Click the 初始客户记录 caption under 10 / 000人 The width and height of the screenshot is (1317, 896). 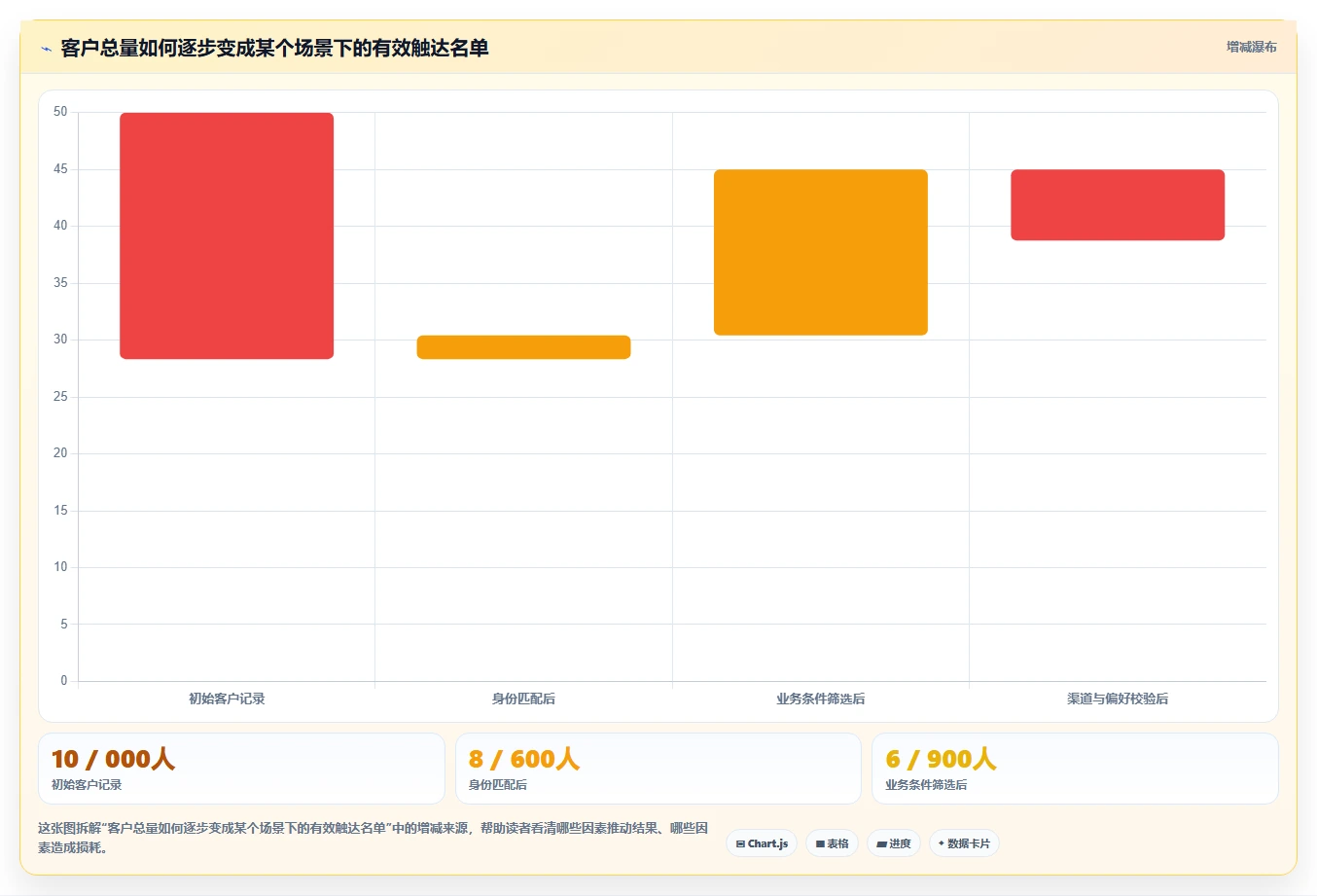click(87, 785)
